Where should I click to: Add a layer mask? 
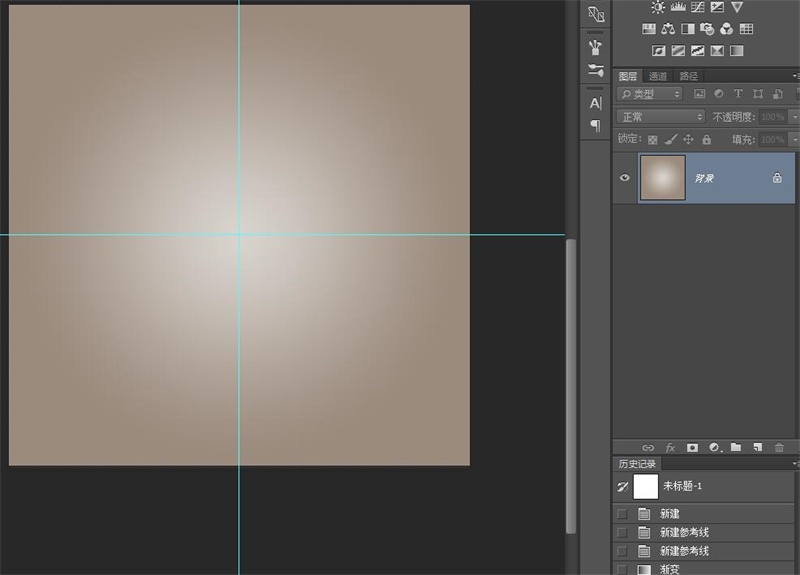coord(692,447)
